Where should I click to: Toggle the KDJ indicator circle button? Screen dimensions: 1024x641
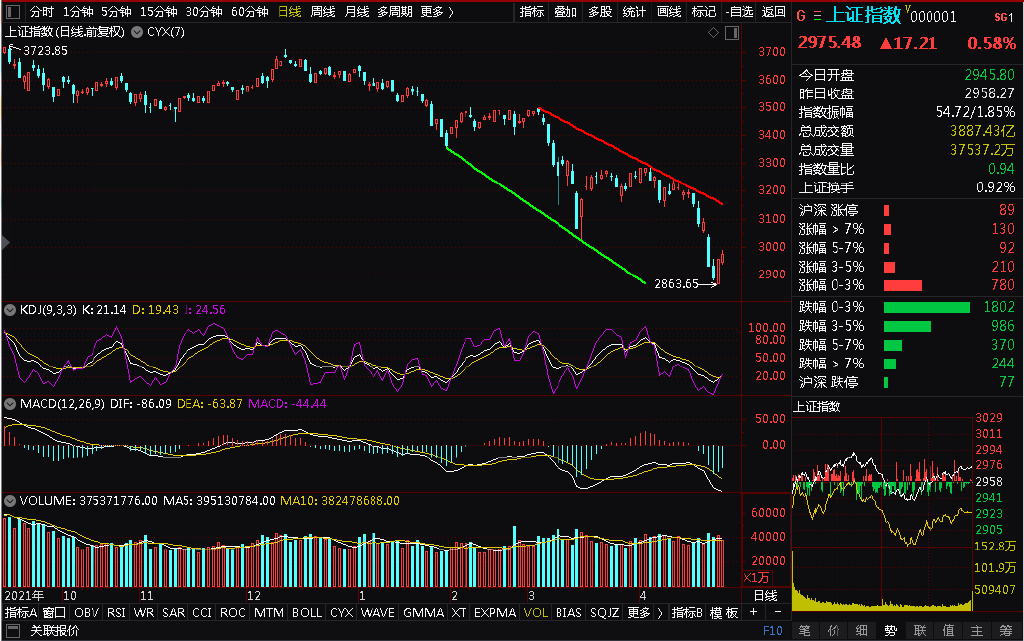[10, 310]
